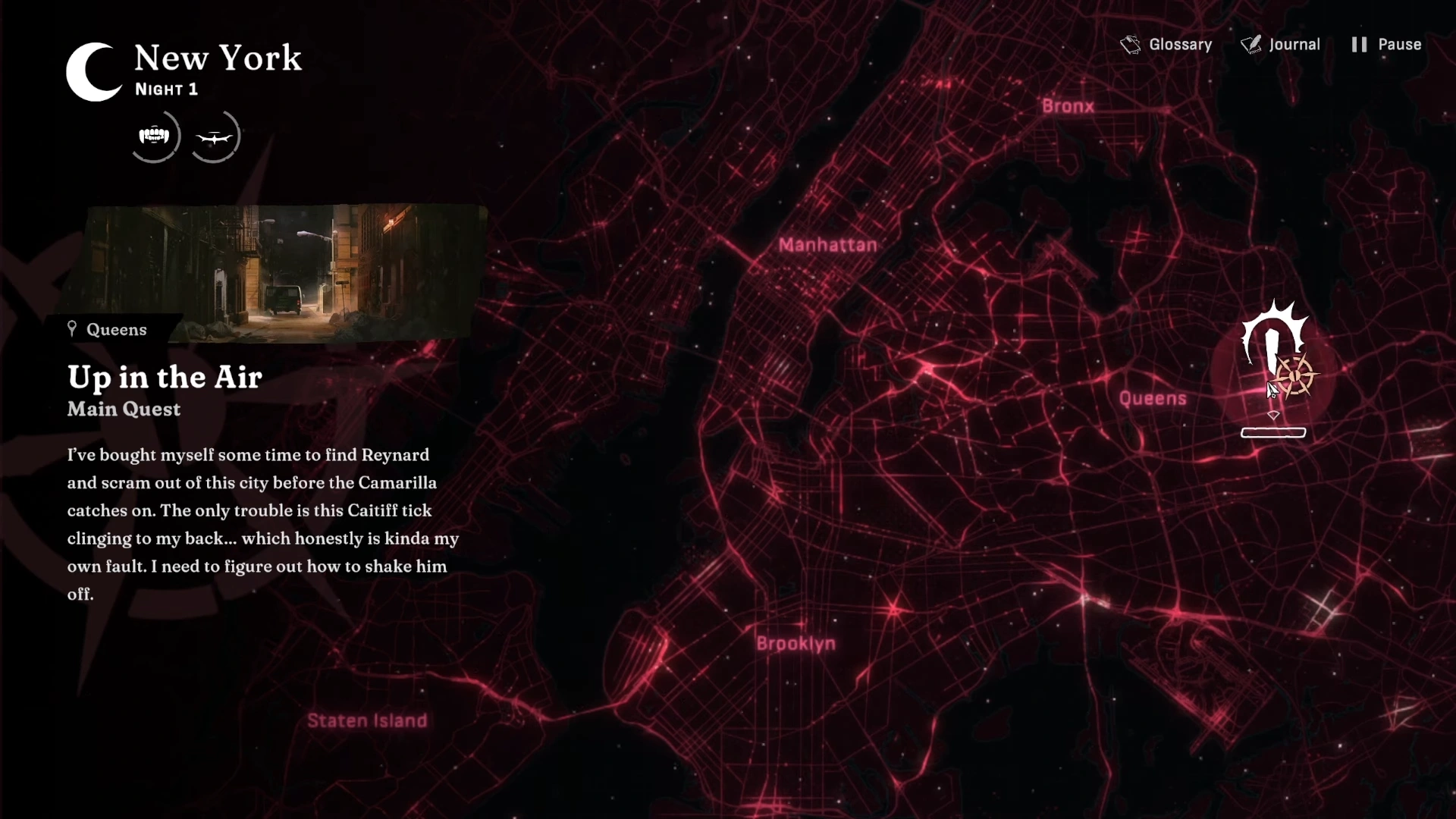Click the spiked wheel emblem on map marker
The width and height of the screenshot is (1456, 819).
(1295, 376)
